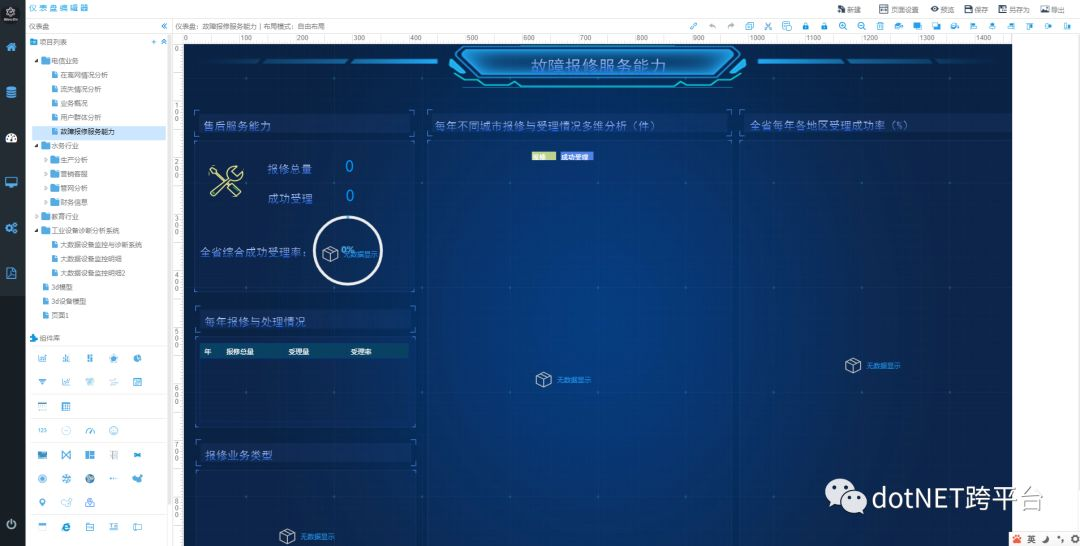
Task: Click the second lock icon in toolbar
Action: (824, 26)
